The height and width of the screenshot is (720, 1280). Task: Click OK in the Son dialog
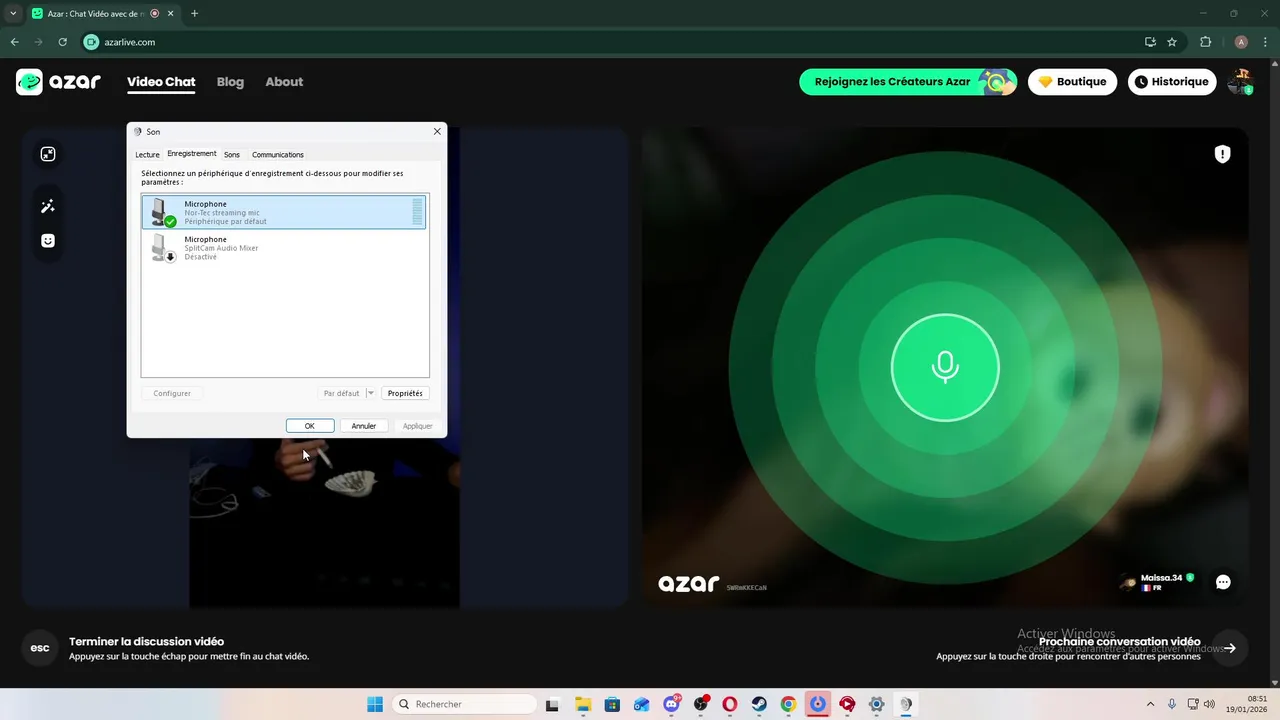310,426
